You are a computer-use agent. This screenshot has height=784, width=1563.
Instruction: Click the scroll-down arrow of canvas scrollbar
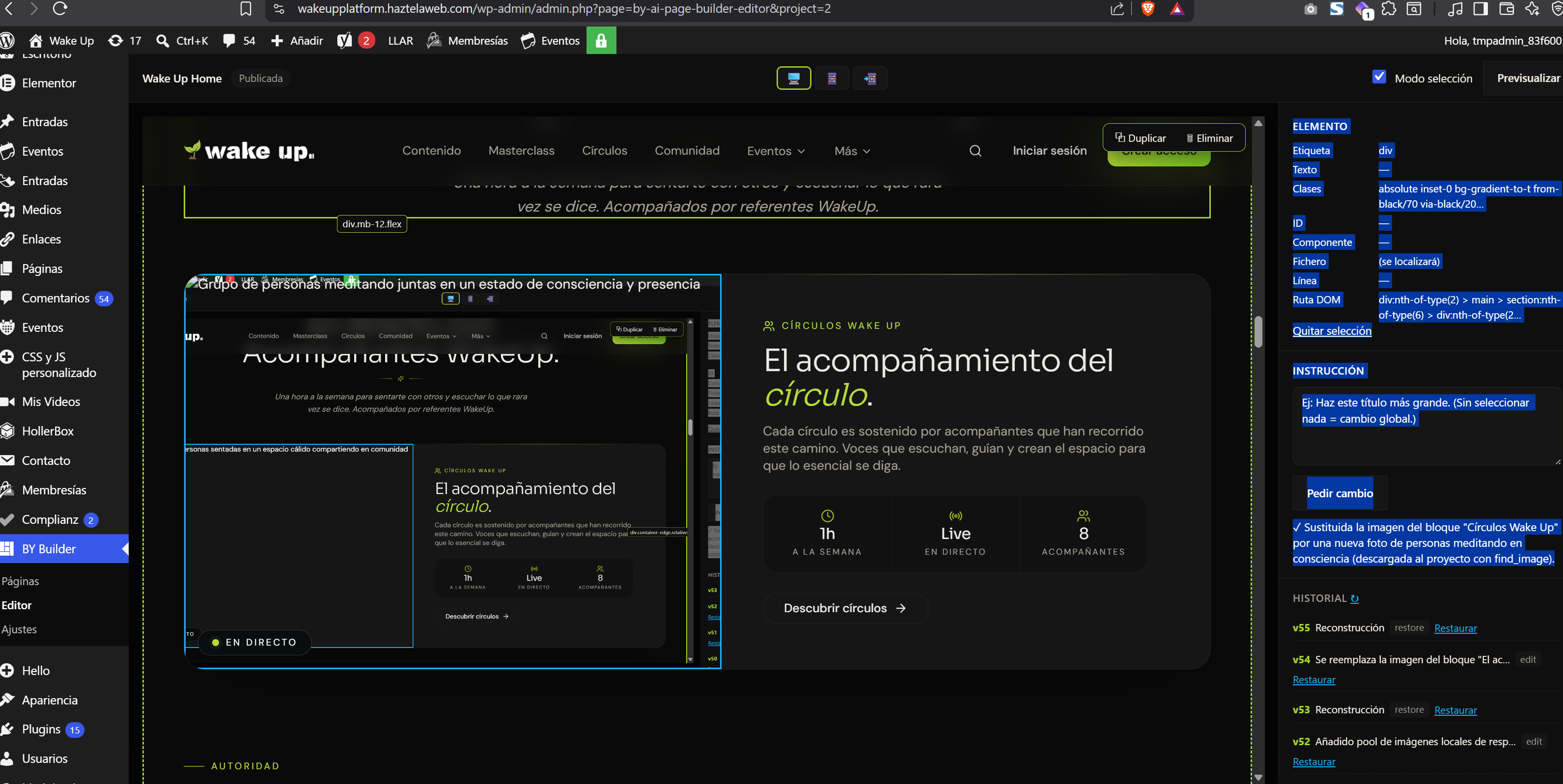pyautogui.click(x=1258, y=777)
